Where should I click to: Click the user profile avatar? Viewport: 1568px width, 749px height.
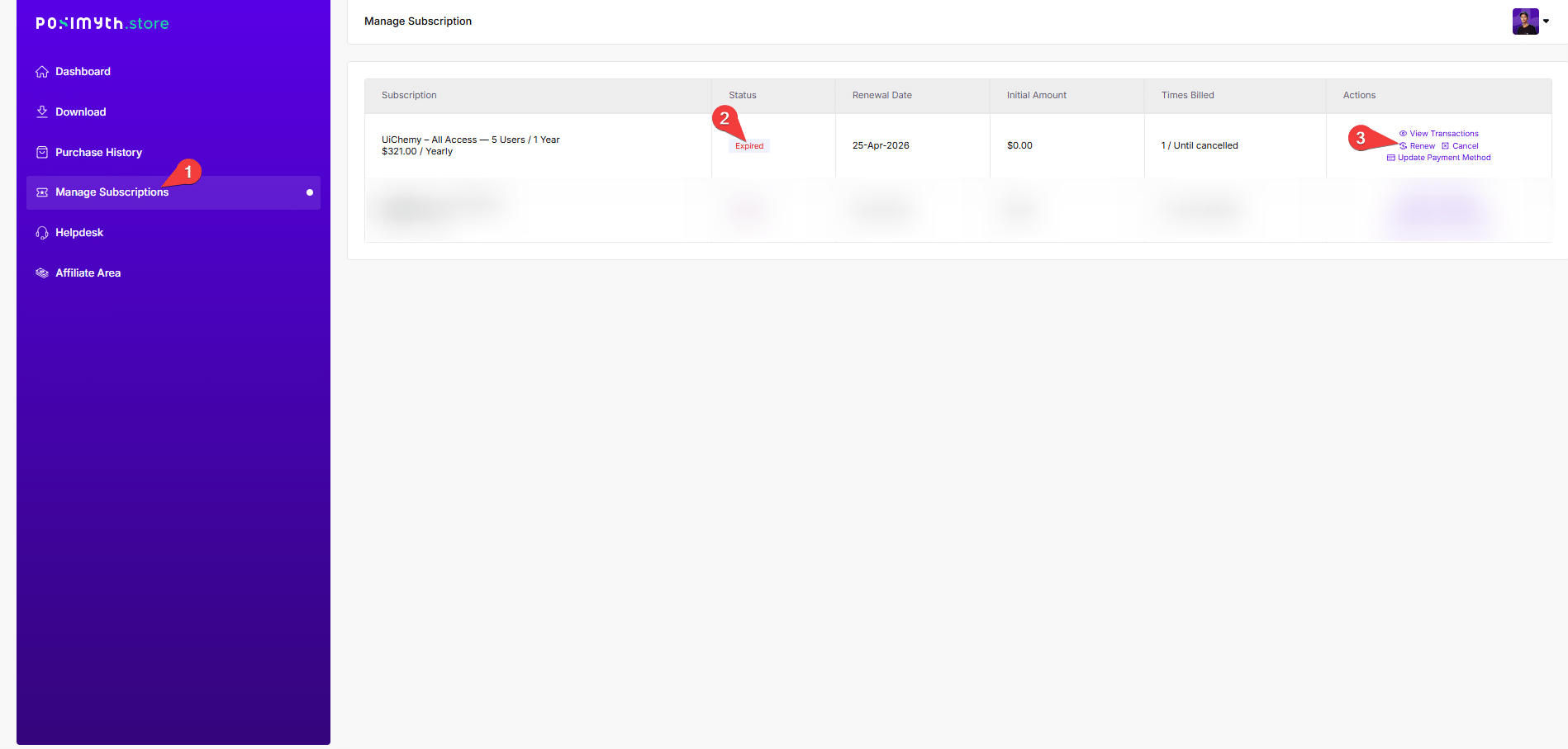[1525, 21]
